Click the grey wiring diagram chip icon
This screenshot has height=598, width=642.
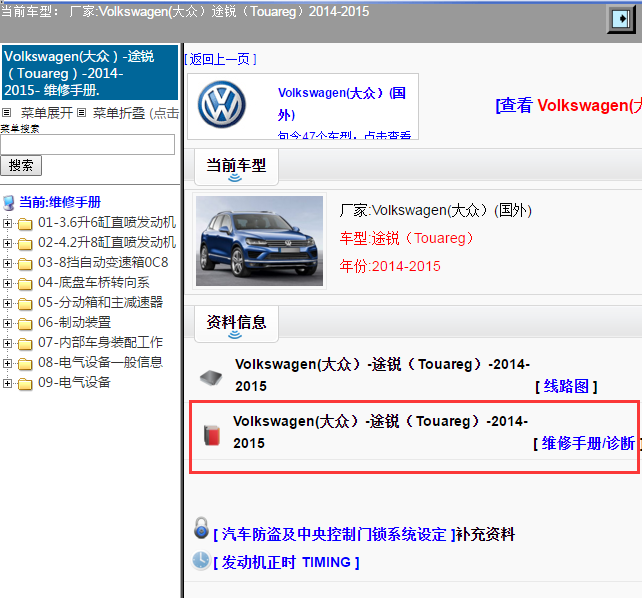[211, 377]
